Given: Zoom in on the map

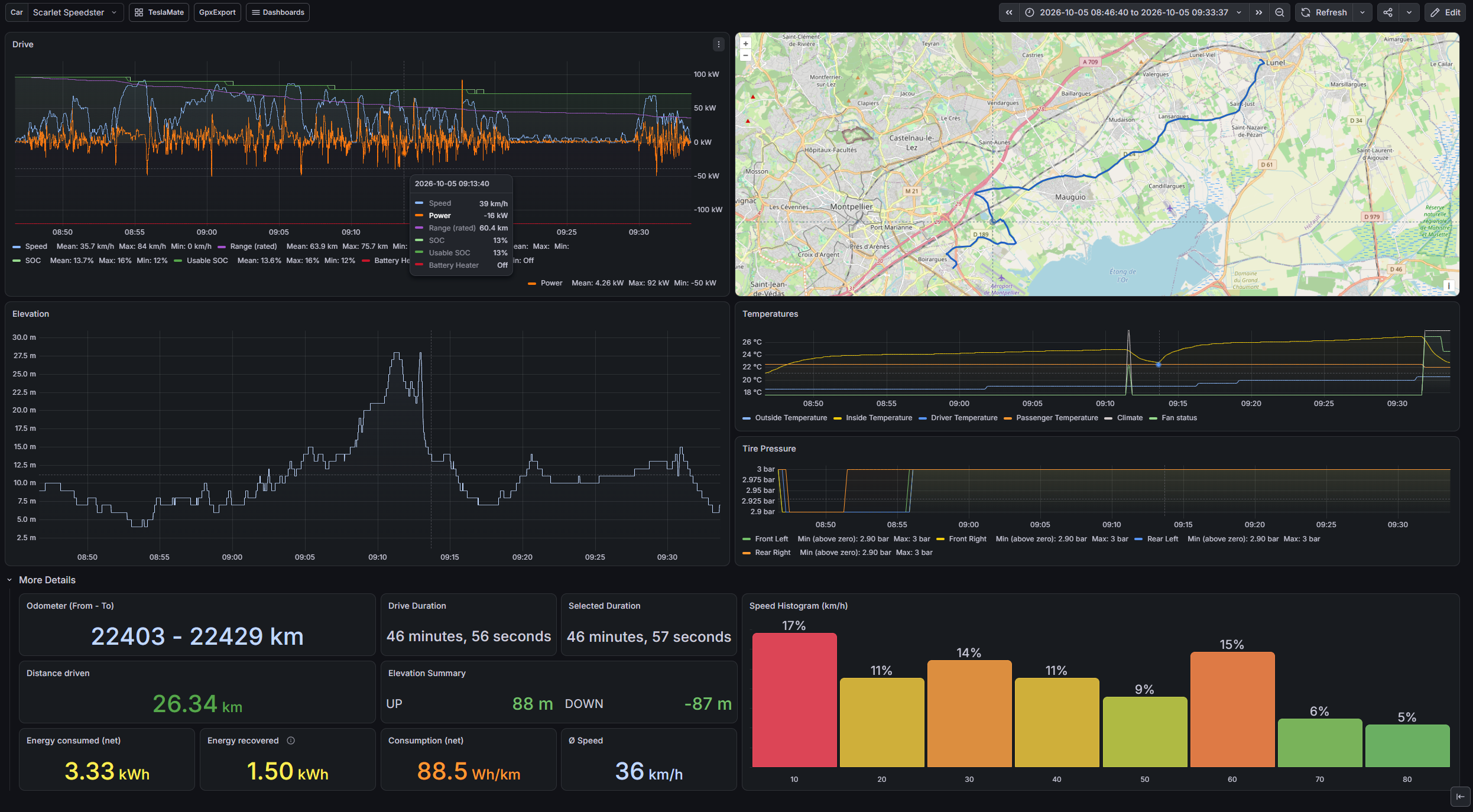Looking at the screenshot, I should pyautogui.click(x=745, y=44).
